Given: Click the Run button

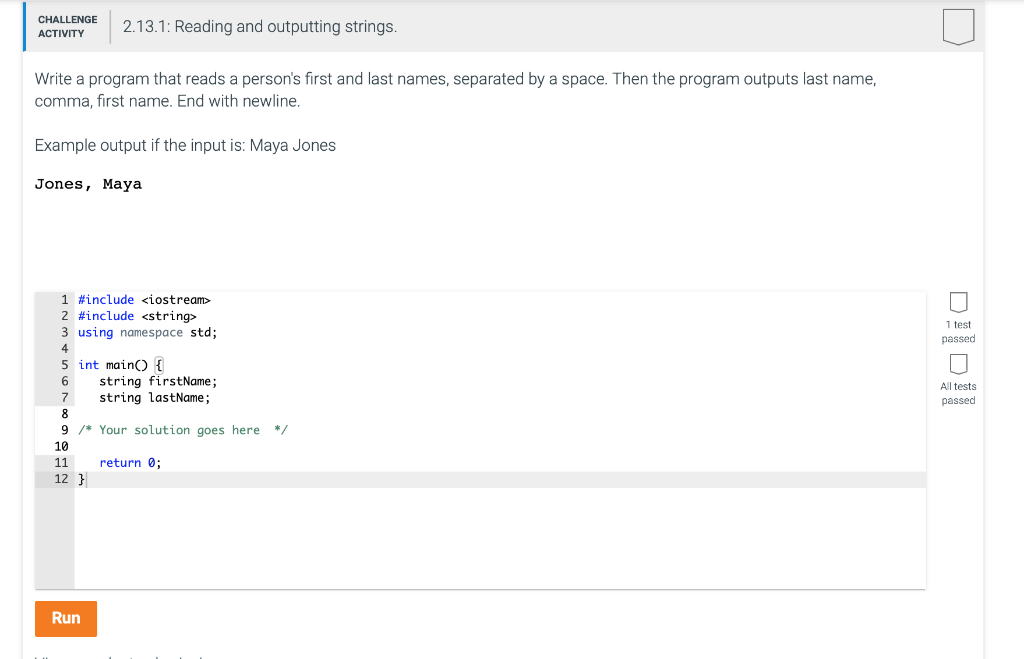Looking at the screenshot, I should coord(65,618).
